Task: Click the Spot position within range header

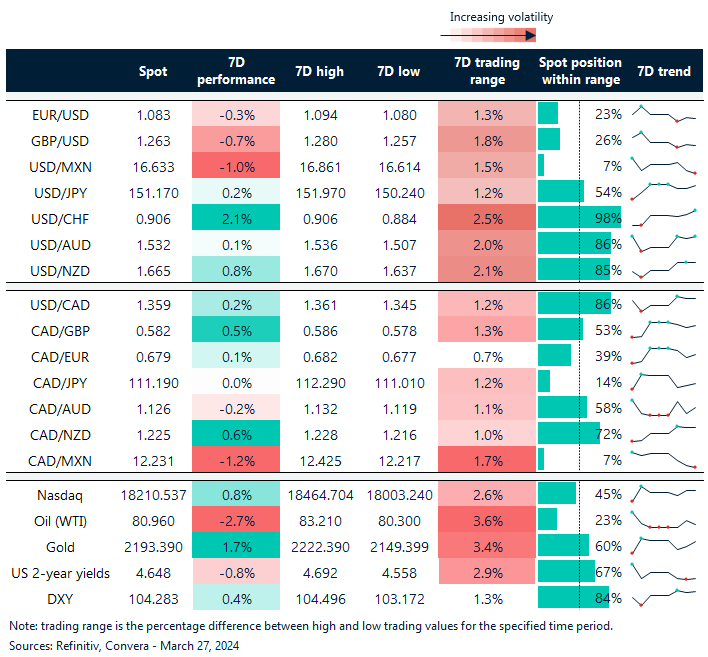Action: [x=580, y=71]
